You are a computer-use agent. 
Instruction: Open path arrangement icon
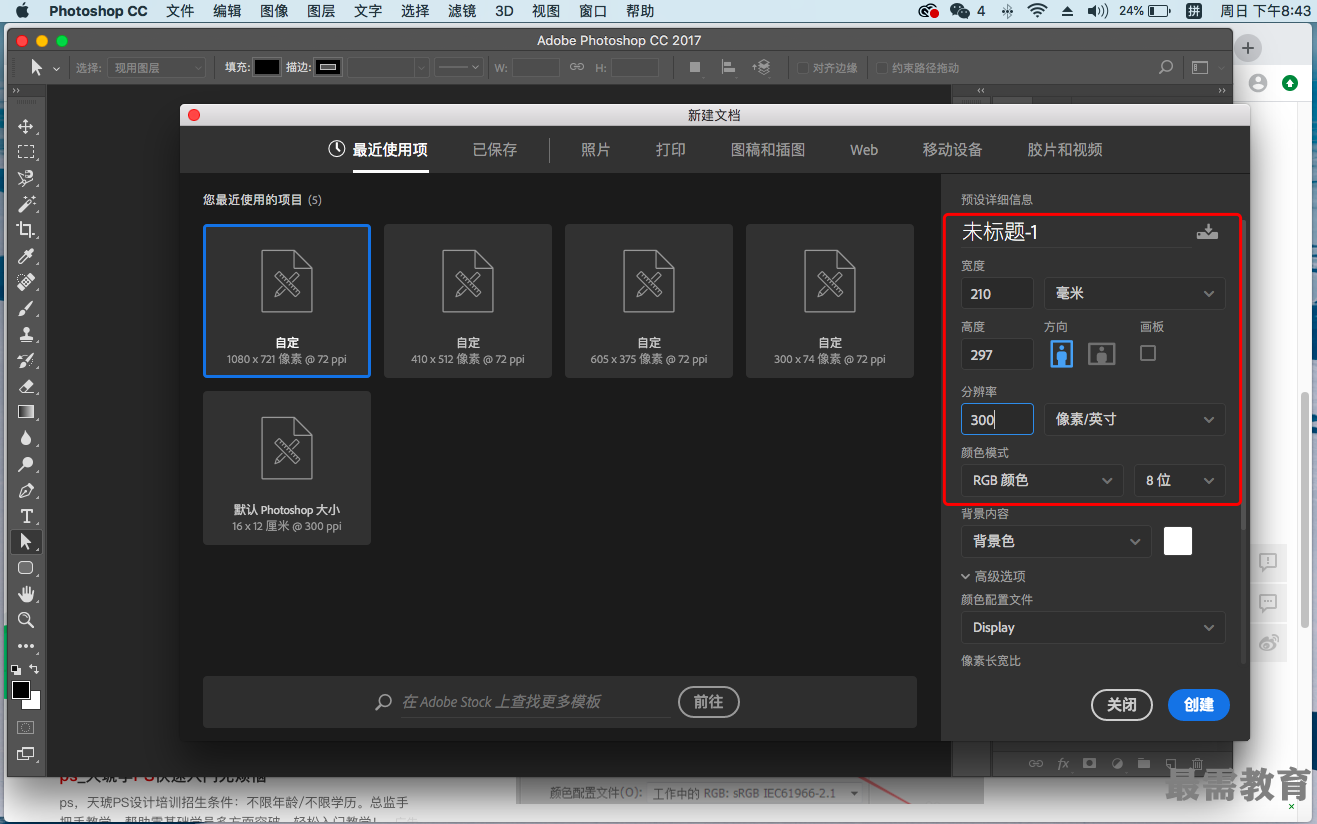(x=761, y=68)
